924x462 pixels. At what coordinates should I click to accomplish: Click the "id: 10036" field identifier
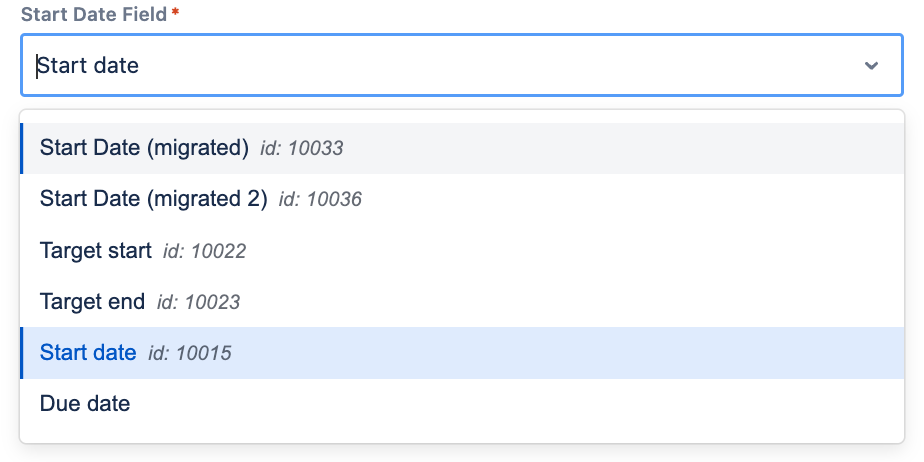pyautogui.click(x=320, y=200)
